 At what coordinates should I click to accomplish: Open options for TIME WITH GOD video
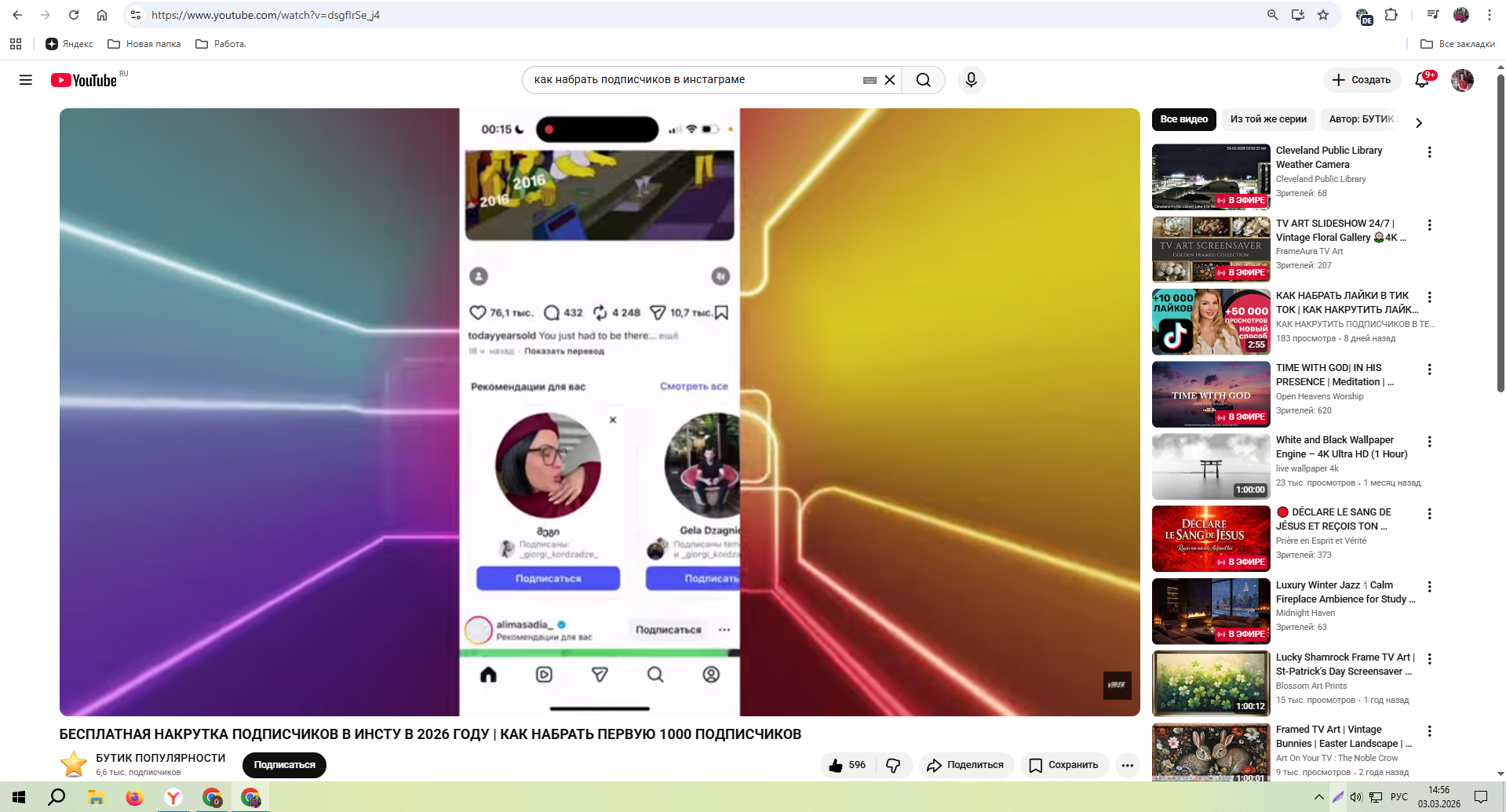1430,370
